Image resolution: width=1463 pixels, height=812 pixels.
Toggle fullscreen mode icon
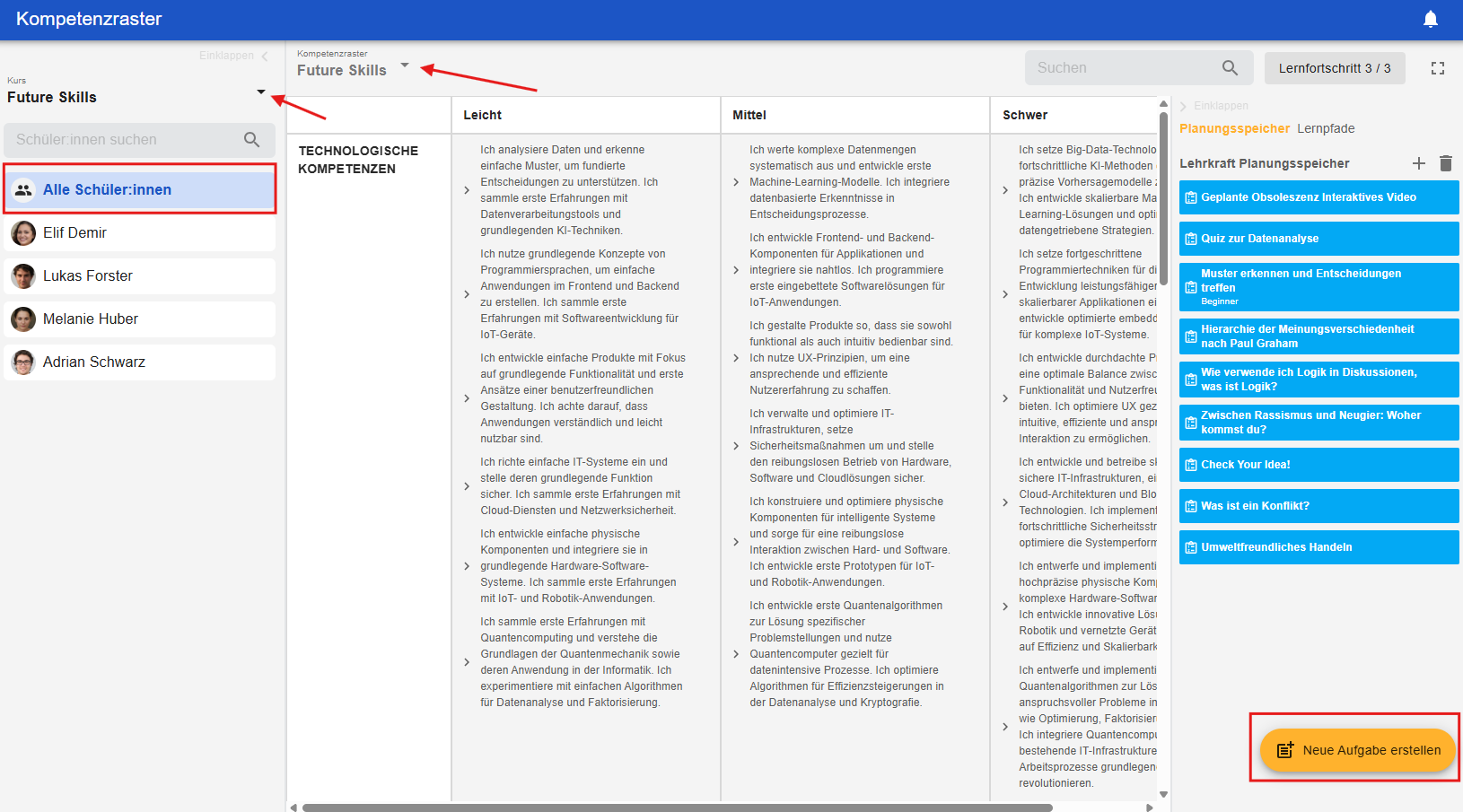1437,68
